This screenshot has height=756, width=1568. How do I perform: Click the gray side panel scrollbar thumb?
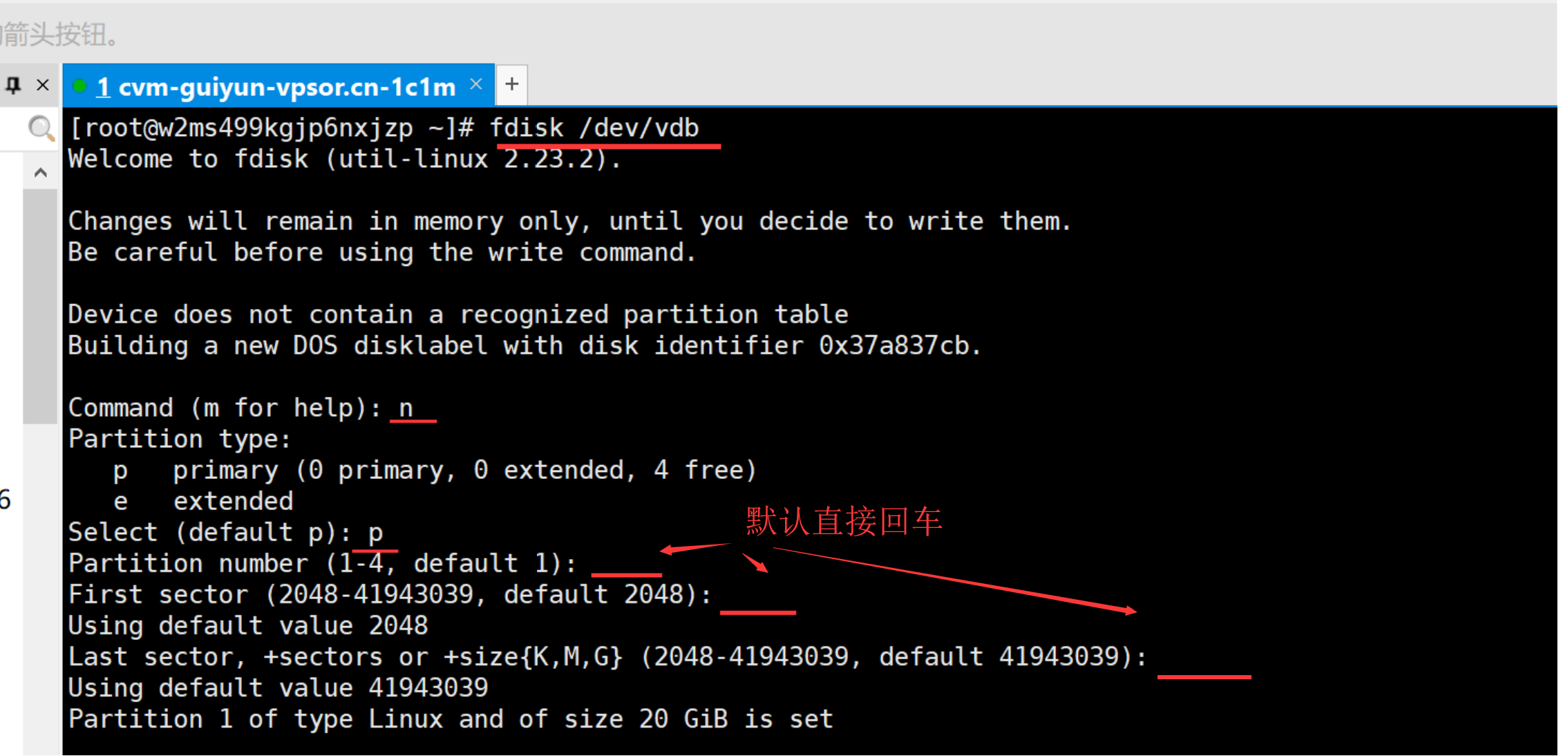[40, 305]
